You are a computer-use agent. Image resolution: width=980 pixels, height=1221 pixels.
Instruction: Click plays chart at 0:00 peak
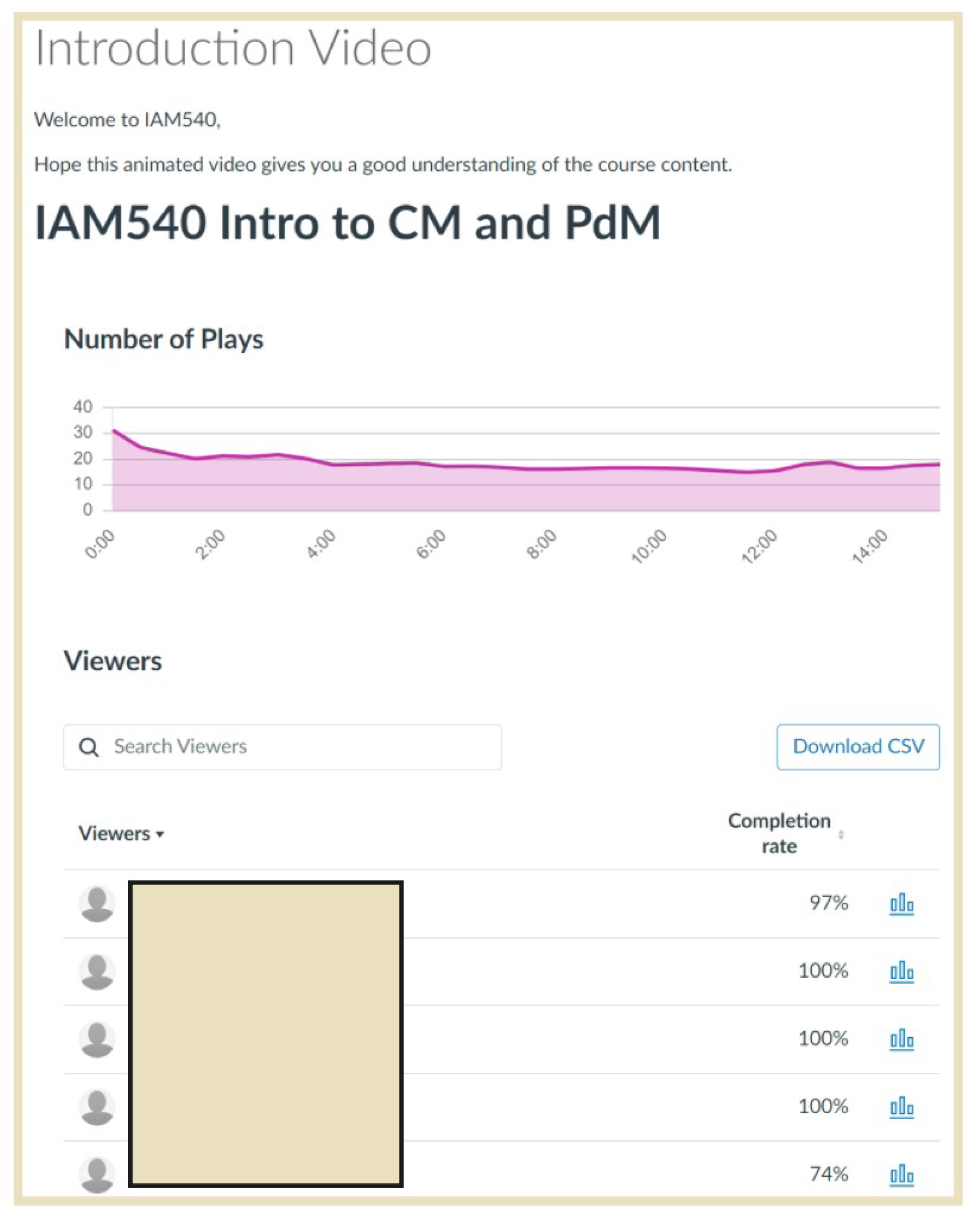point(115,432)
